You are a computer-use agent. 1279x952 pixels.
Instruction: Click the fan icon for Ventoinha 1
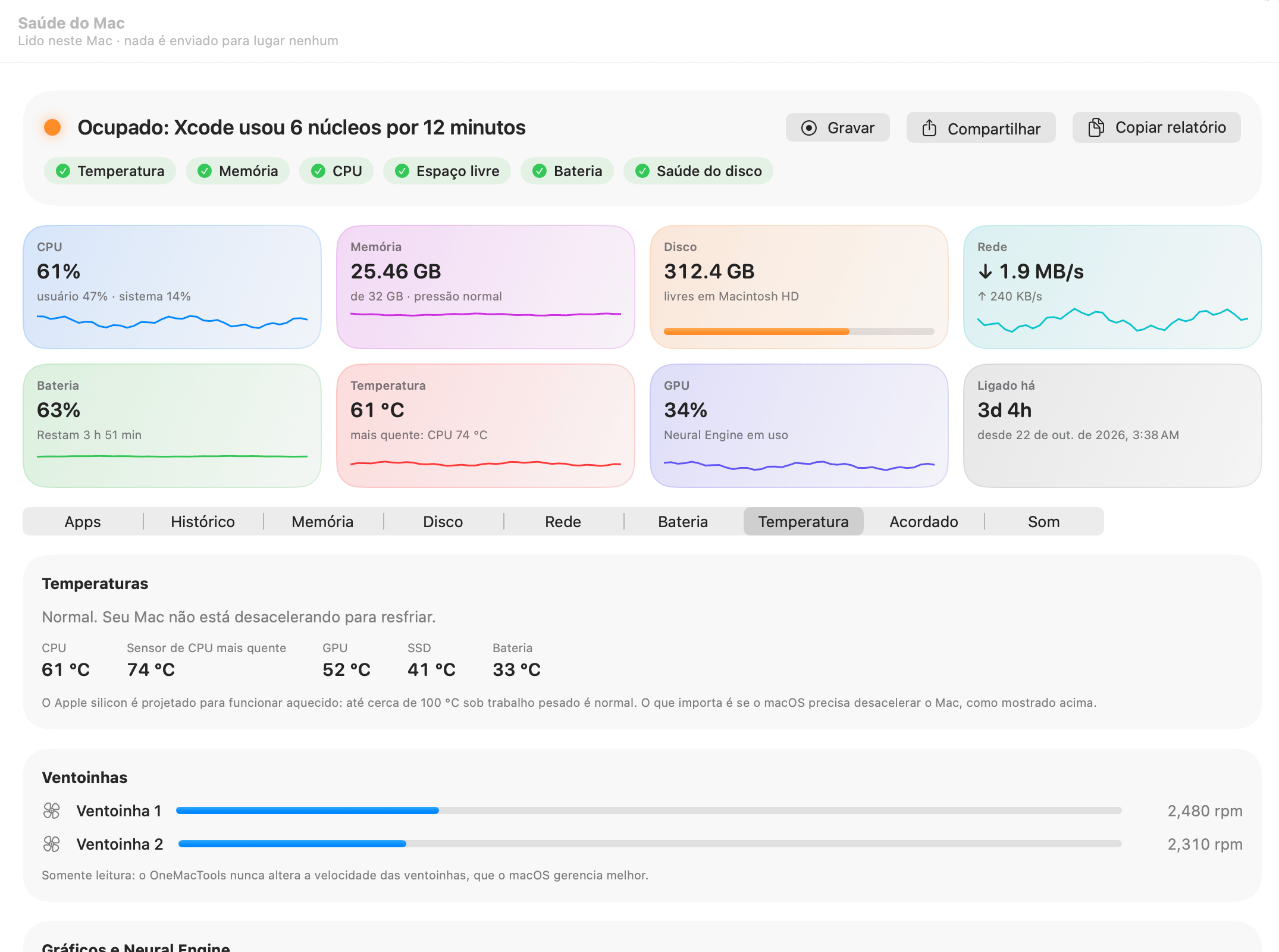[x=52, y=810]
